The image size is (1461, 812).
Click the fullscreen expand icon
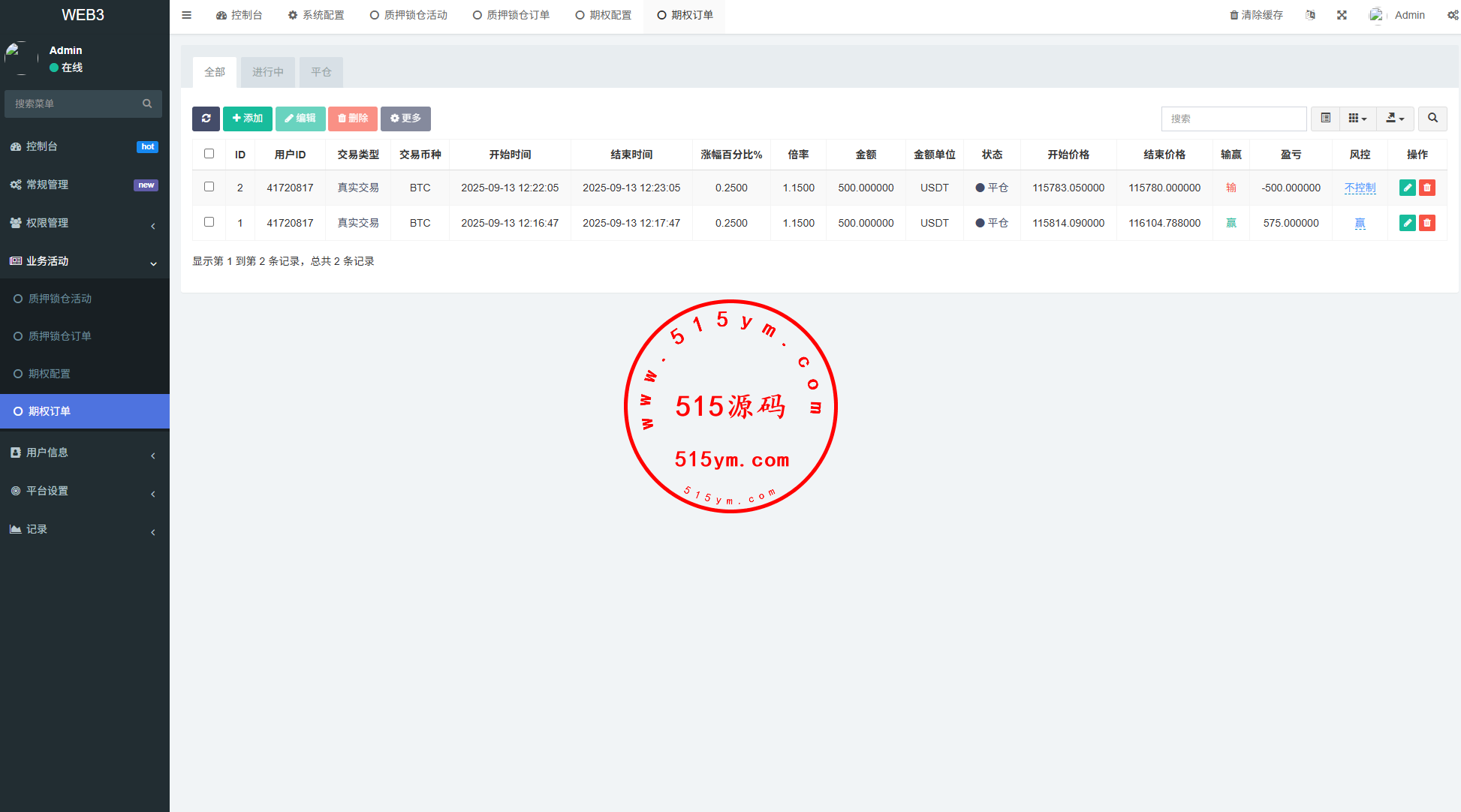click(x=1342, y=15)
